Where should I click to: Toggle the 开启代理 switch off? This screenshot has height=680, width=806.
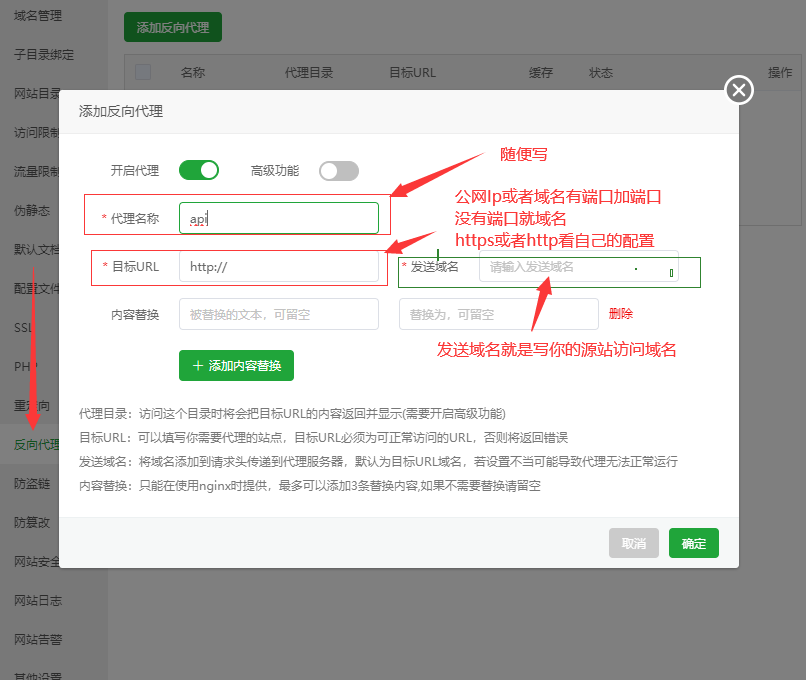[x=198, y=170]
